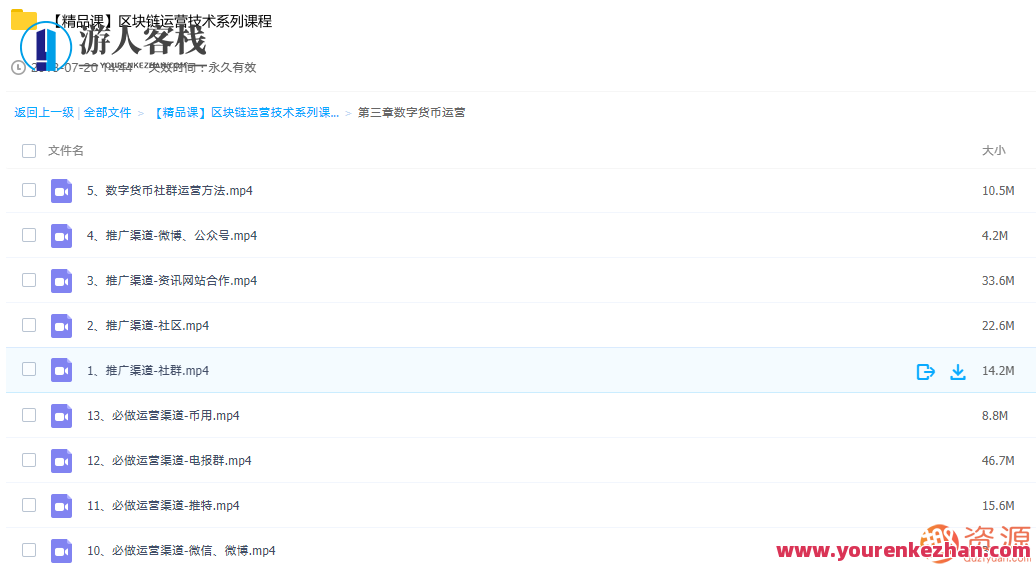Viewport: 1036px width, 567px height.
Task: Click video icon for 13、必做运营渠道-币用.mp4
Action: [x=61, y=416]
